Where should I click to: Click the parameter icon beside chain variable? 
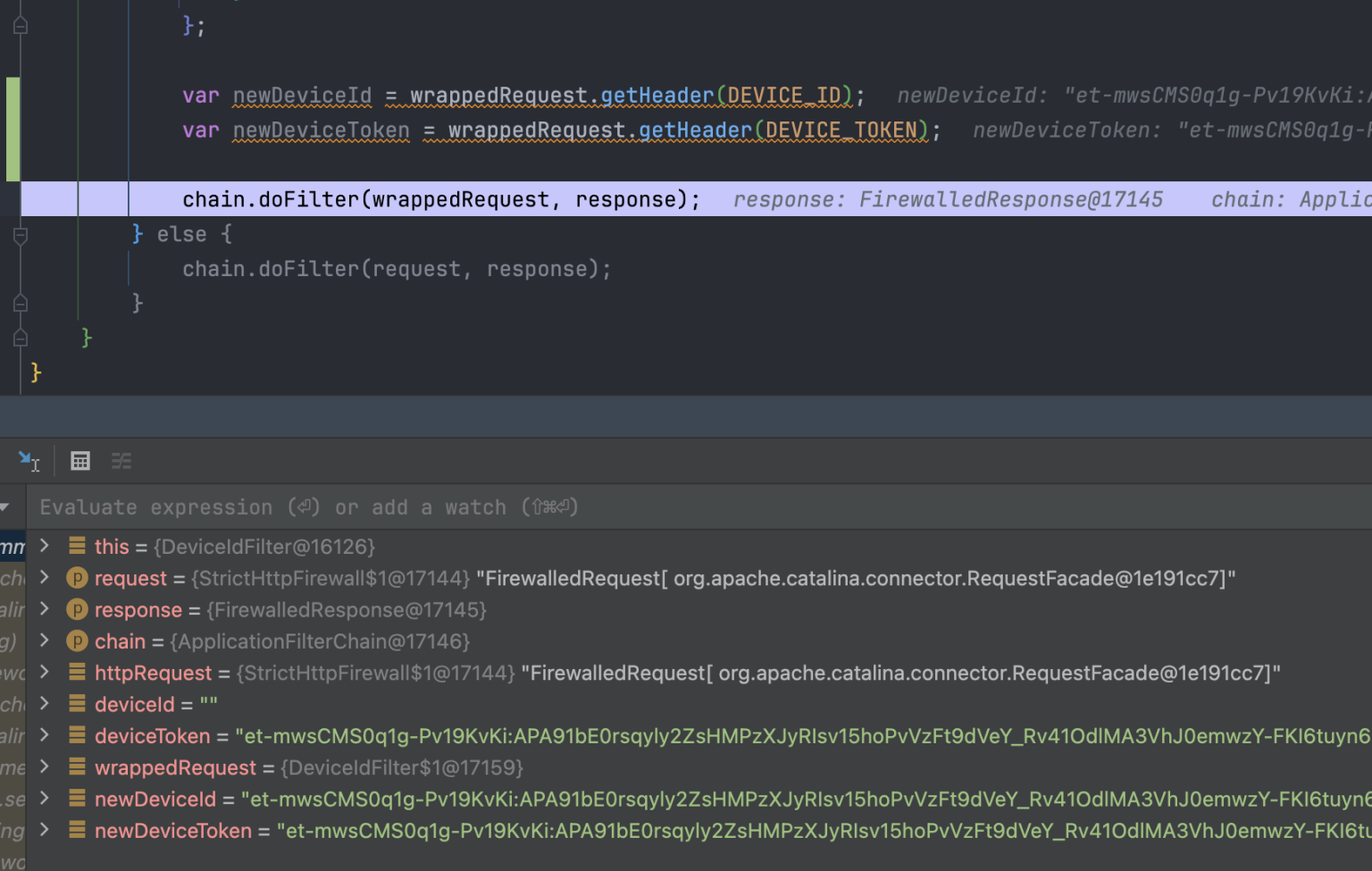78,641
